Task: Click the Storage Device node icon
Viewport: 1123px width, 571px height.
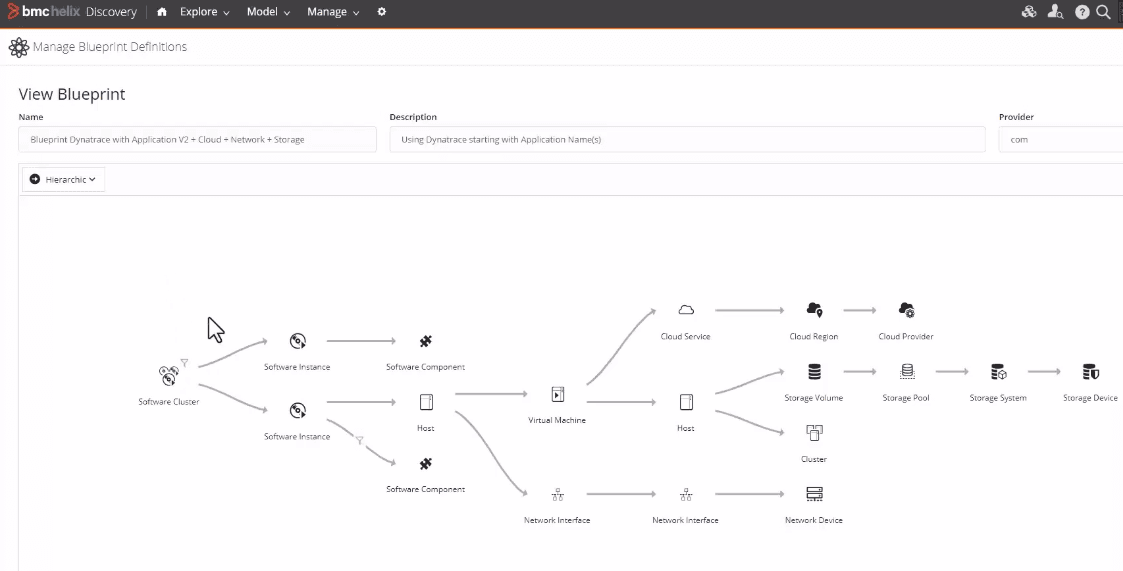Action: (1090, 372)
